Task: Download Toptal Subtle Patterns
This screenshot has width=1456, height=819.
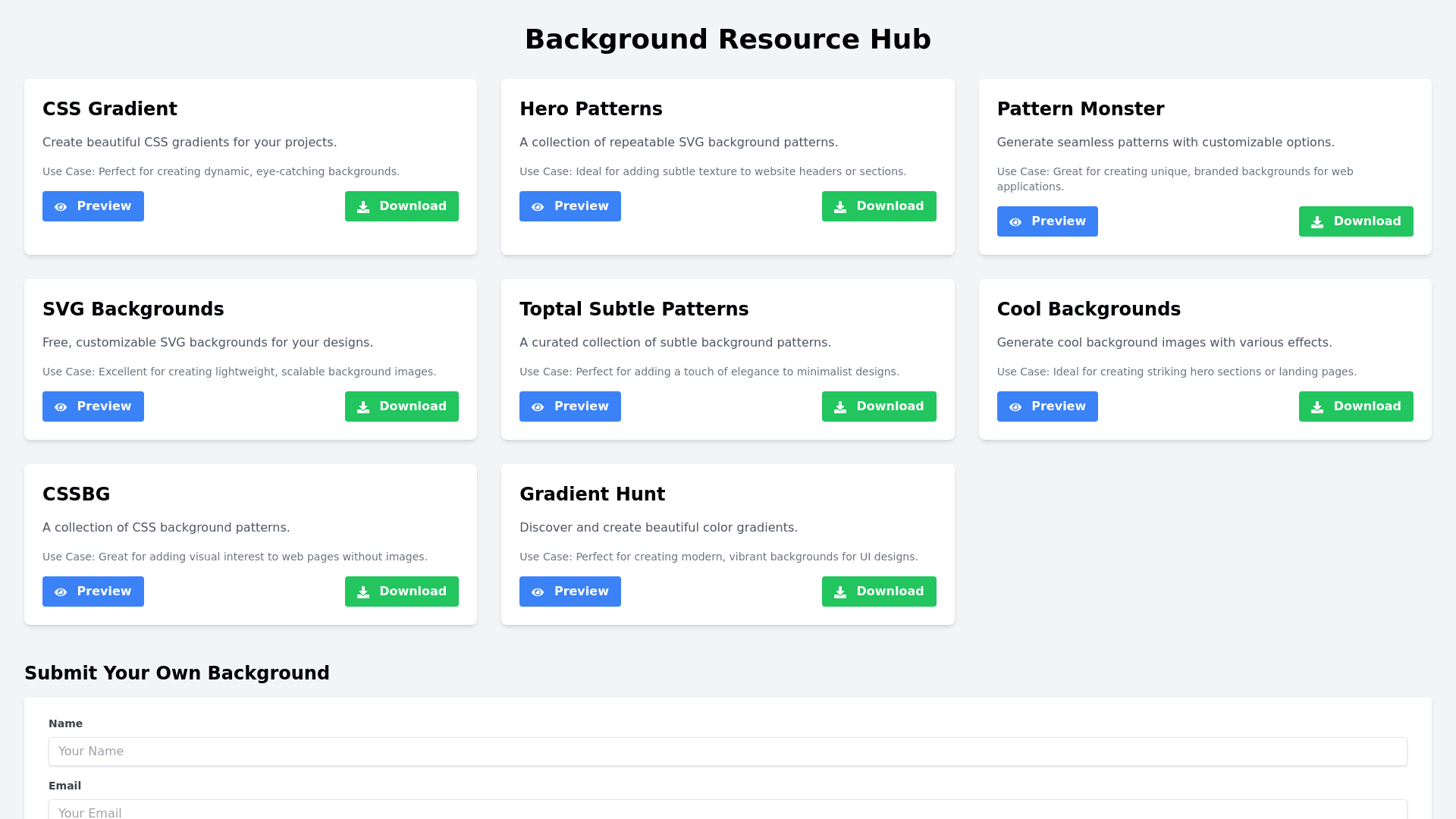Action: pyautogui.click(x=879, y=406)
